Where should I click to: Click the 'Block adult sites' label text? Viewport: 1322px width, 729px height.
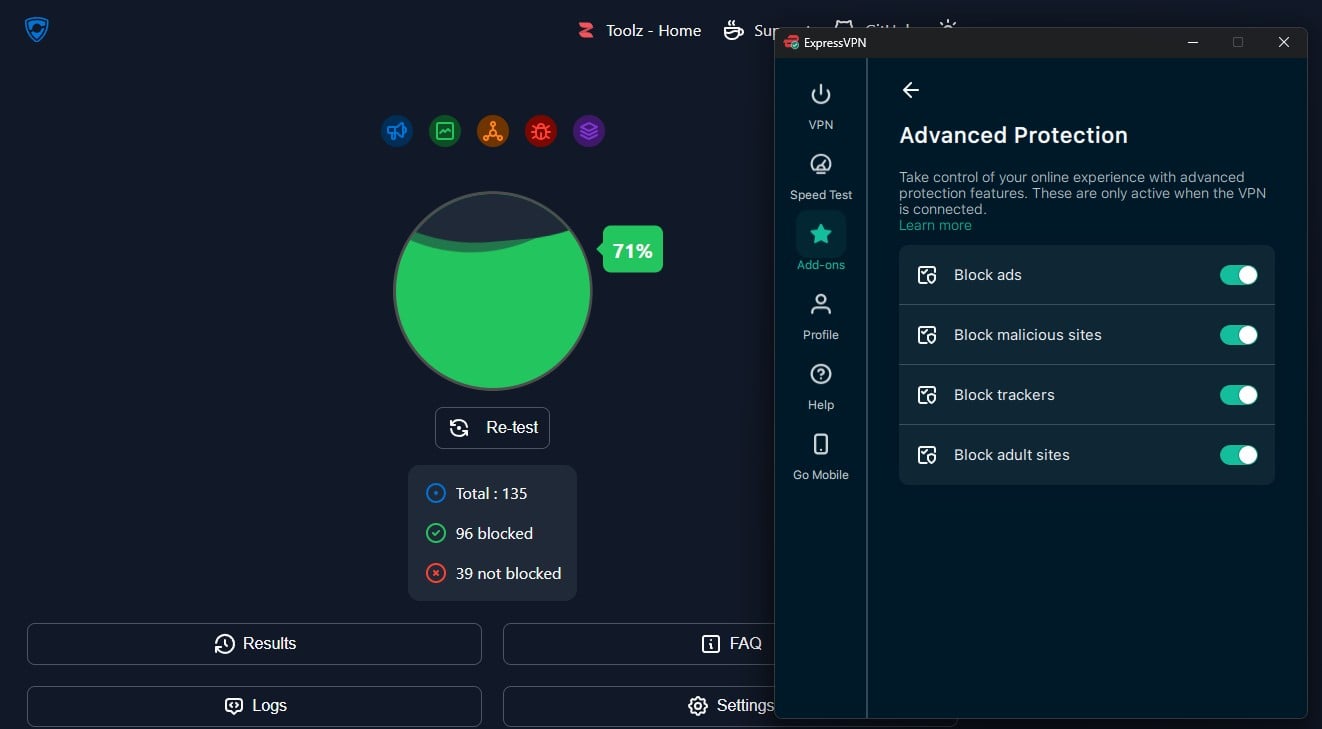tap(1012, 455)
